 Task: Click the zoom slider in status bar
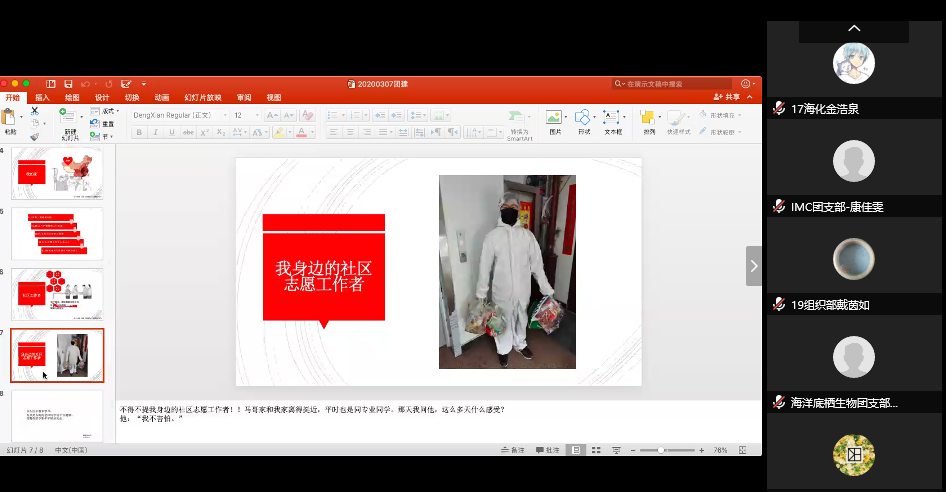[x=664, y=450]
